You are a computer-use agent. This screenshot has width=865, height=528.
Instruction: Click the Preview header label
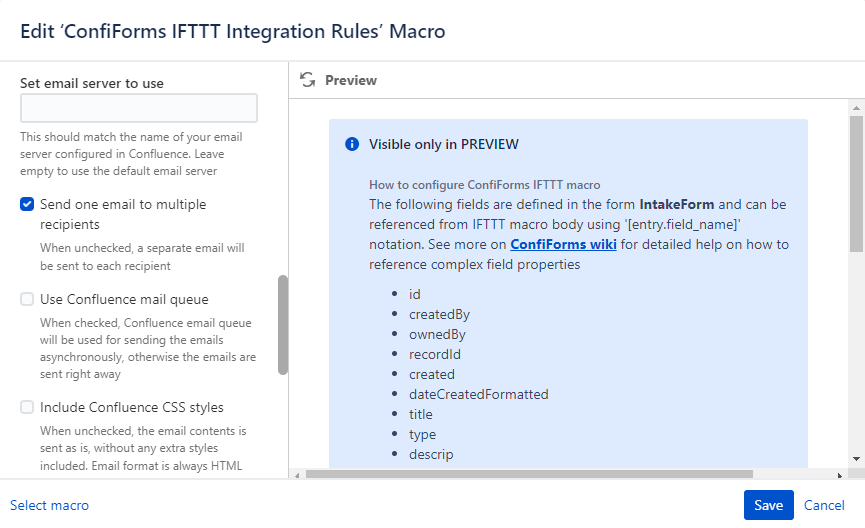point(351,80)
